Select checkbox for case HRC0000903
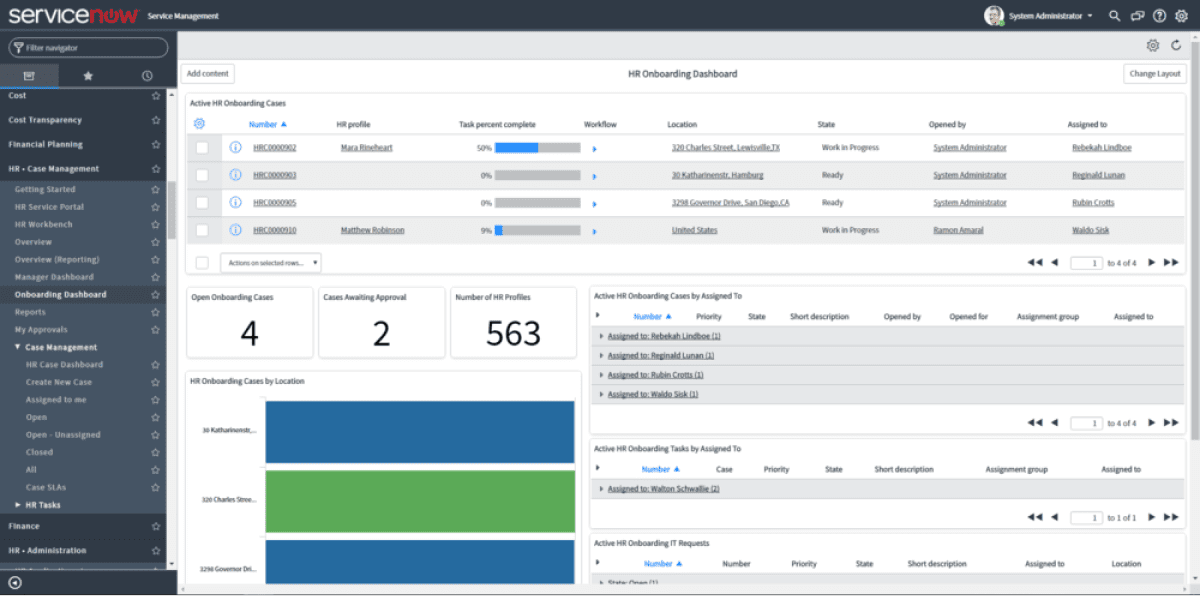This screenshot has width=1200, height=596. pyautogui.click(x=202, y=175)
